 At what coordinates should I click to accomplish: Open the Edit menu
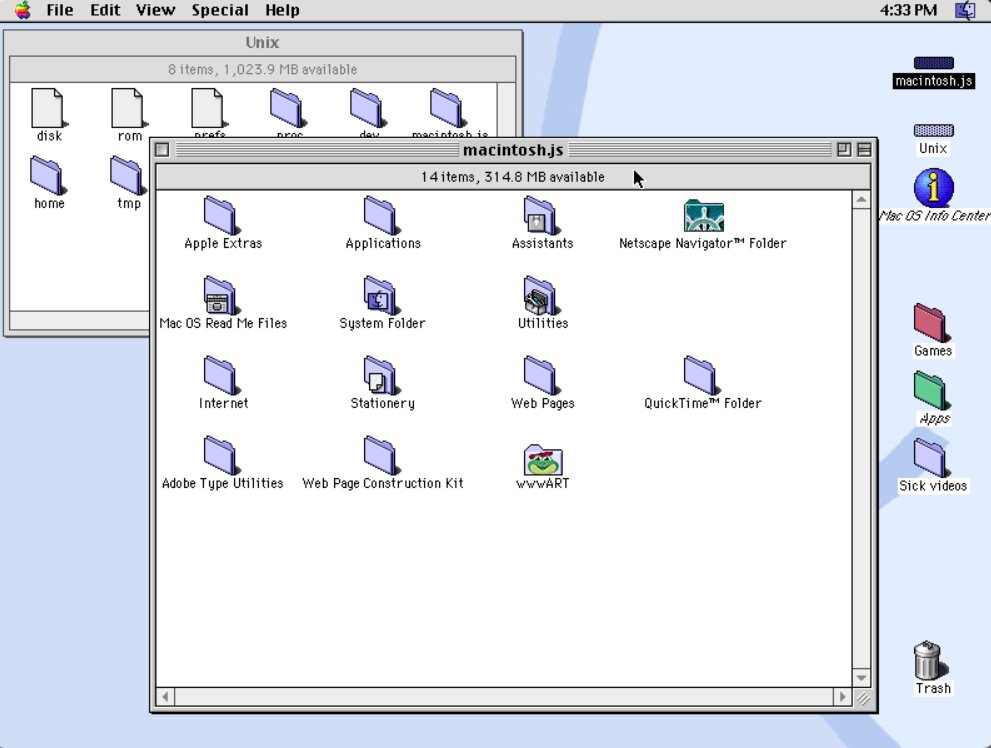tap(105, 10)
